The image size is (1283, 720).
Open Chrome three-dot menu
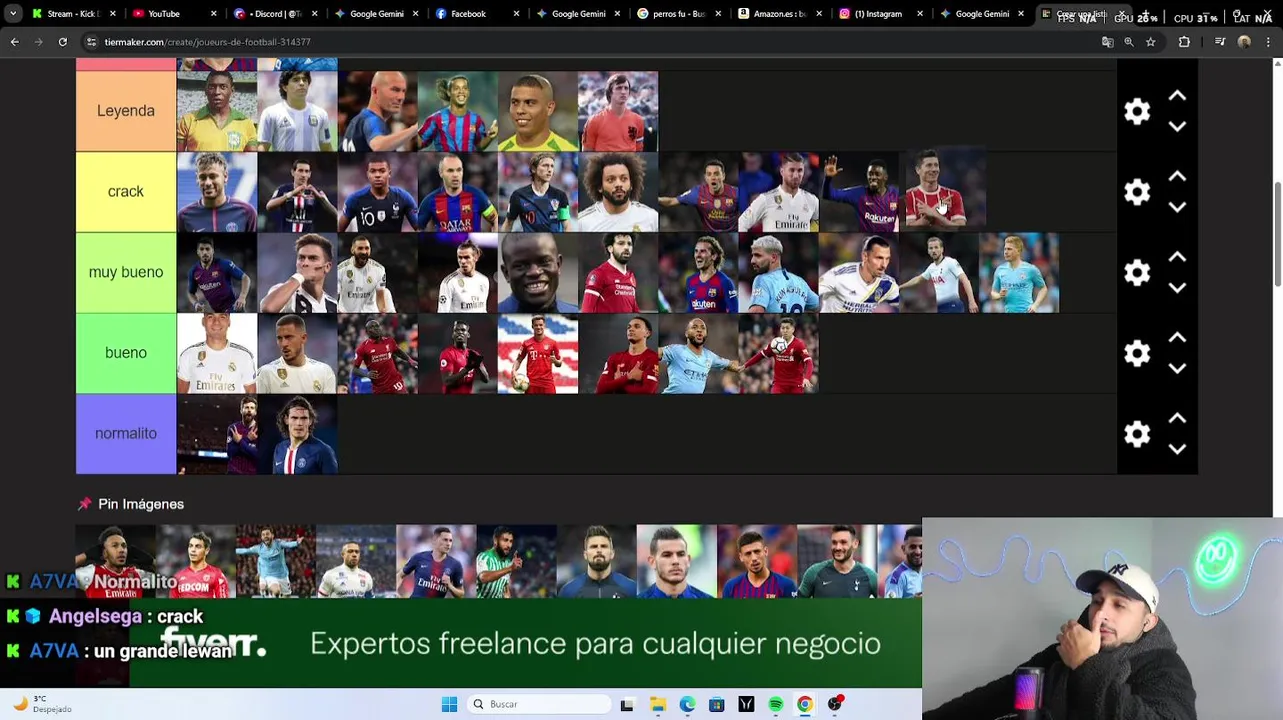click(x=1268, y=42)
